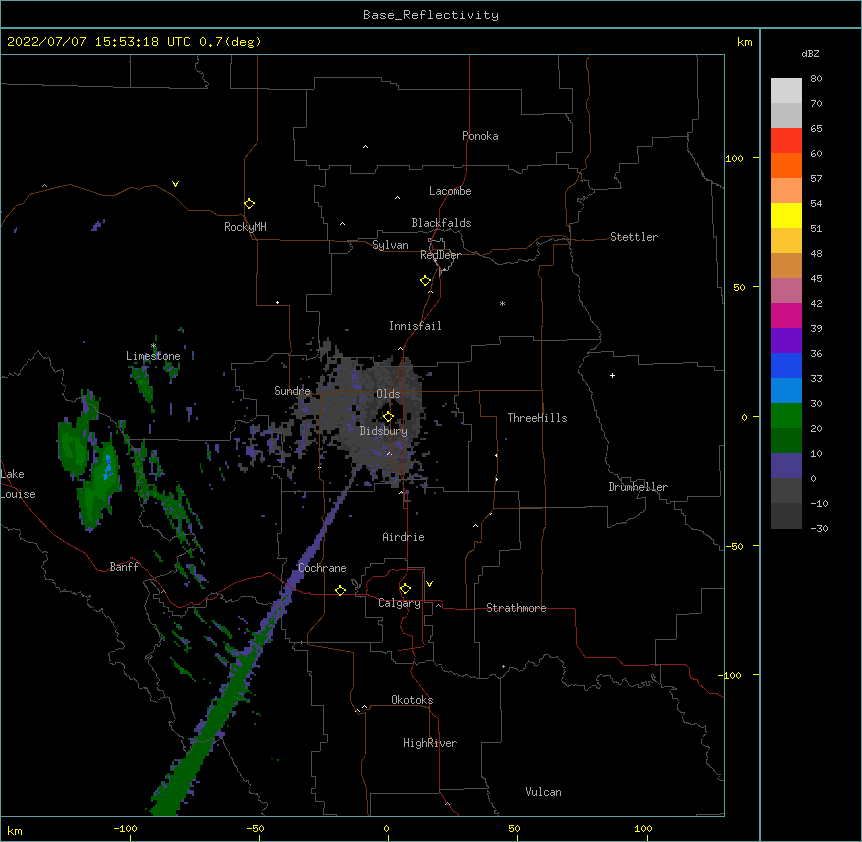
Task: Pick the slate purple swatch between 10 and 0
Action: [786, 466]
